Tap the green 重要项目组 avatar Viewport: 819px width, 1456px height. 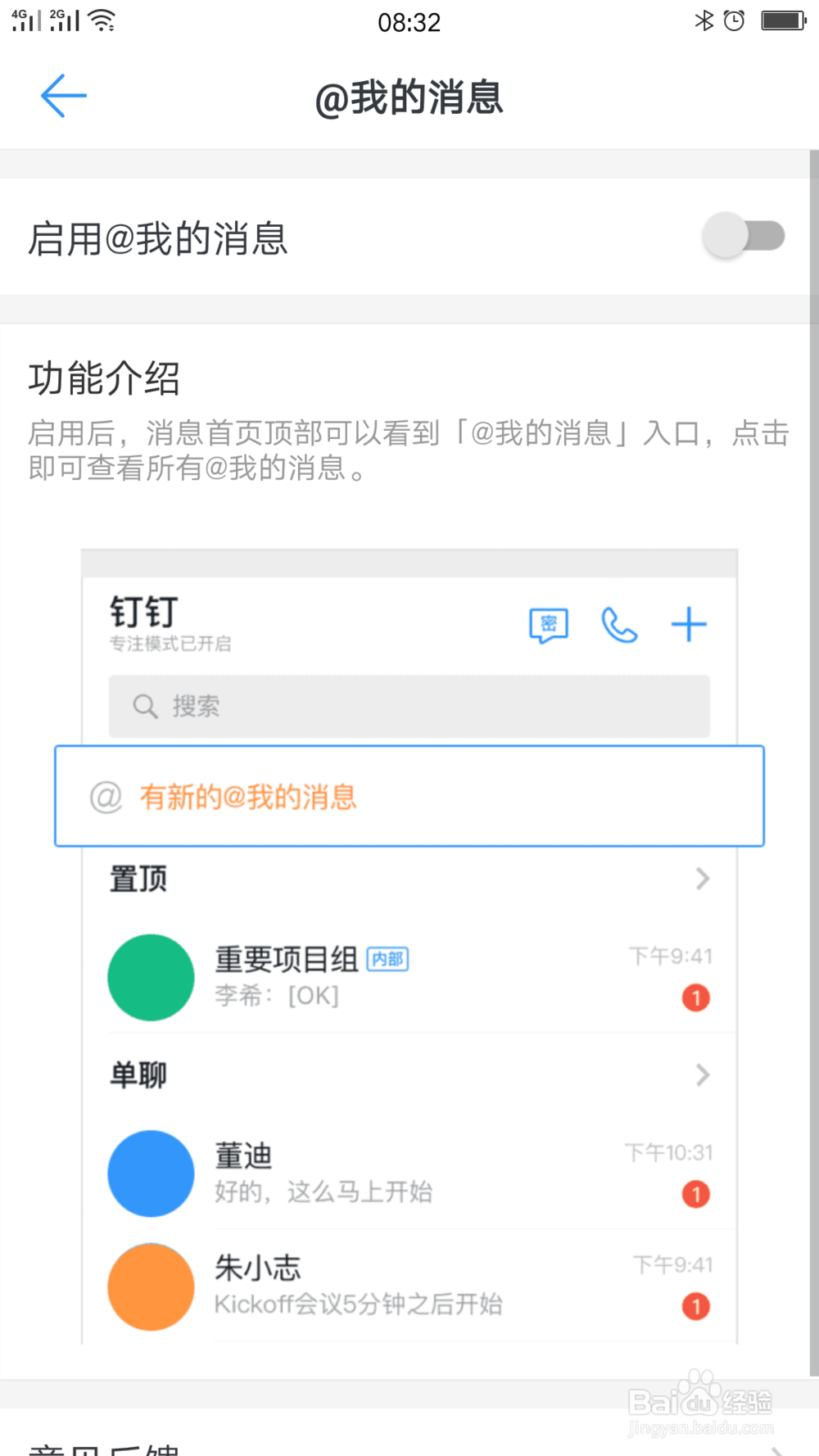(151, 977)
